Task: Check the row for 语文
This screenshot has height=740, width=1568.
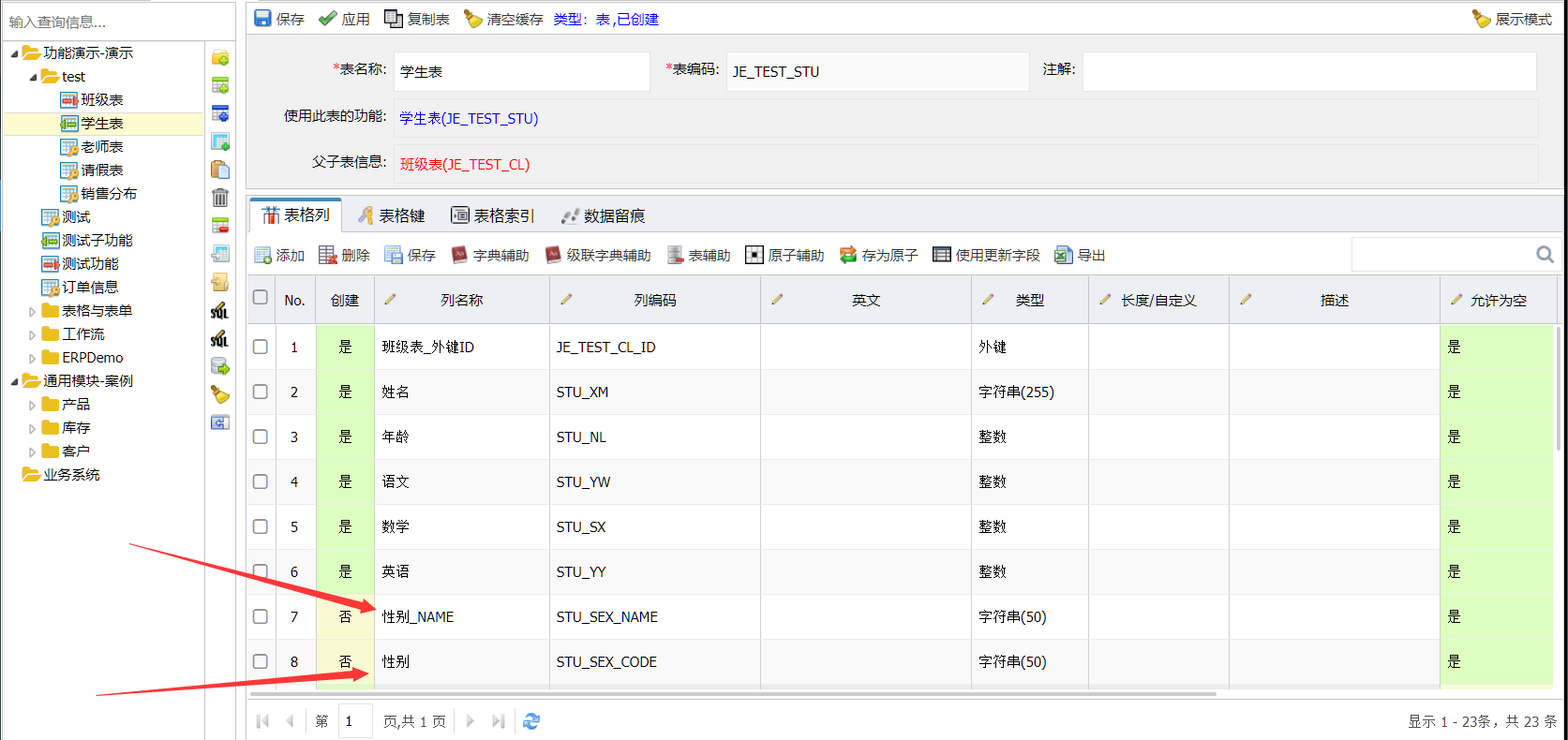Action: click(261, 481)
